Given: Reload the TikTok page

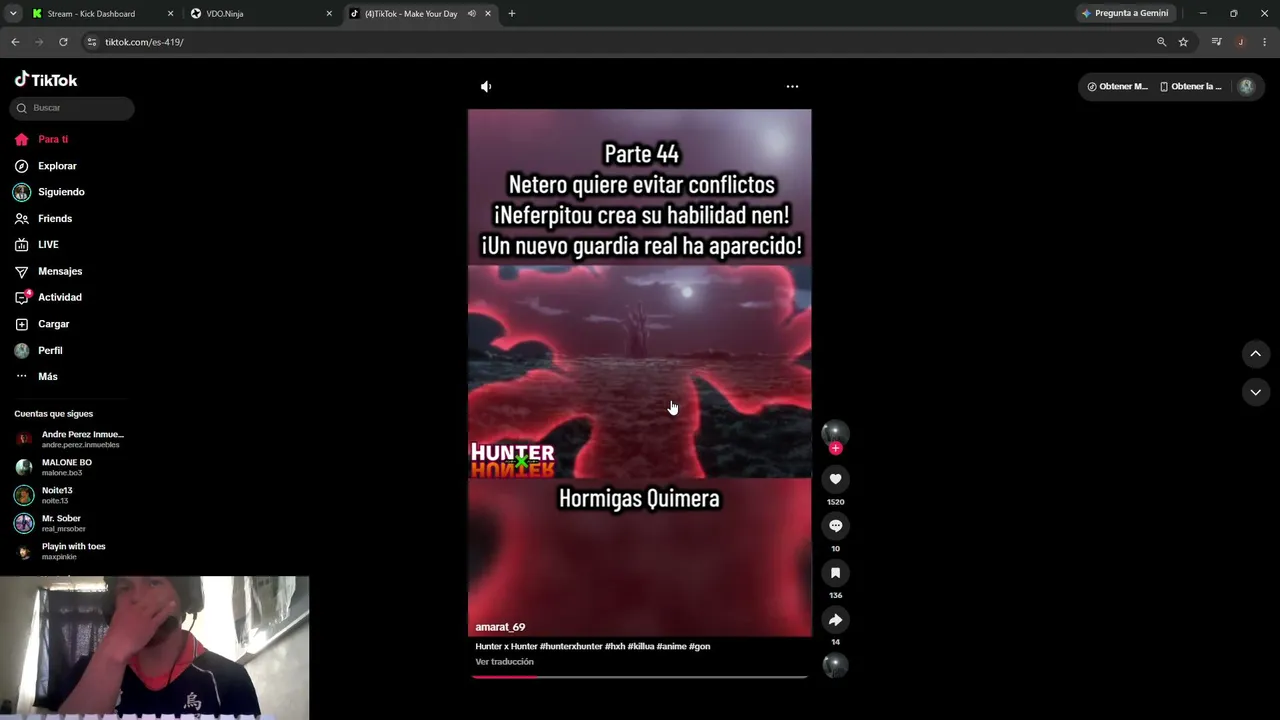Looking at the screenshot, I should 63,42.
